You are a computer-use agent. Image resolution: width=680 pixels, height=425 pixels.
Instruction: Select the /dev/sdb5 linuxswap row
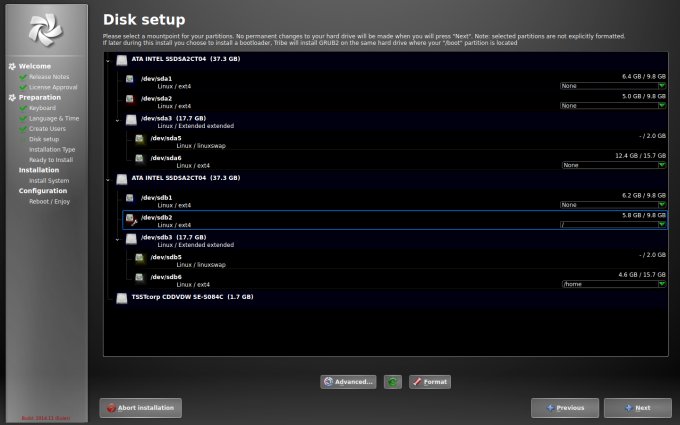point(398,261)
